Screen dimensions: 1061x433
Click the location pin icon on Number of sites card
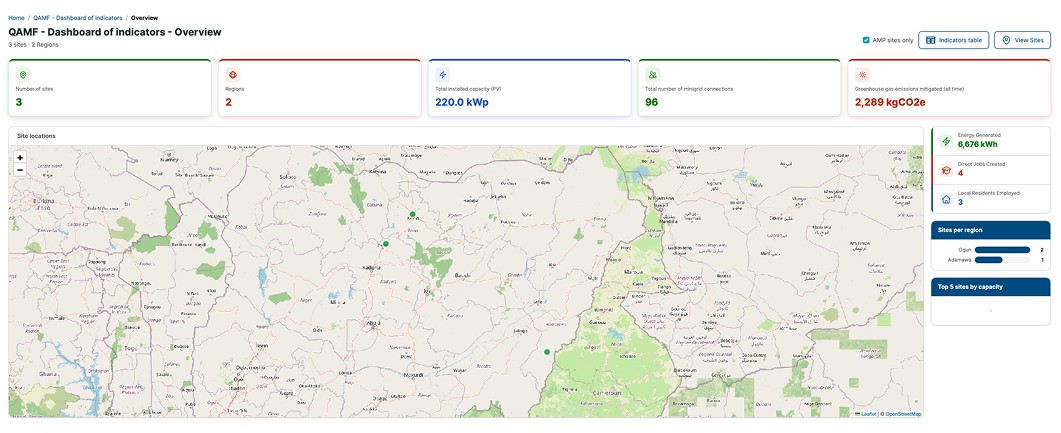pyautogui.click(x=23, y=75)
